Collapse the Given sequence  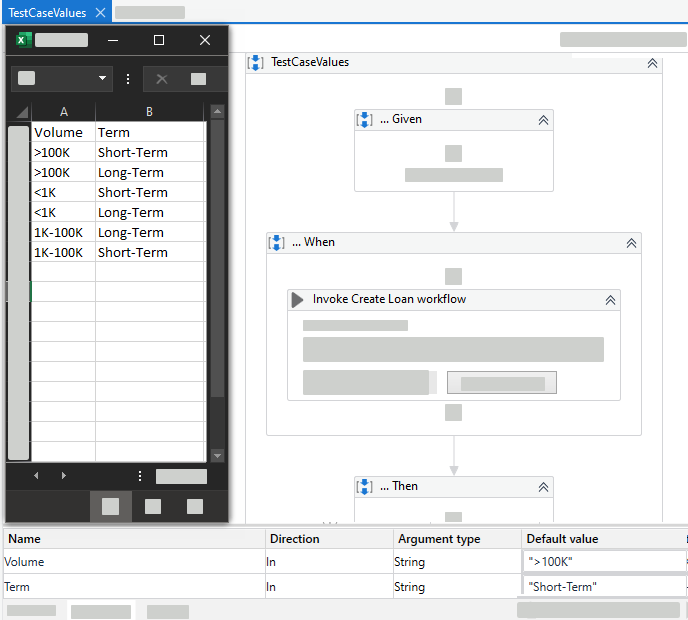tap(543, 120)
